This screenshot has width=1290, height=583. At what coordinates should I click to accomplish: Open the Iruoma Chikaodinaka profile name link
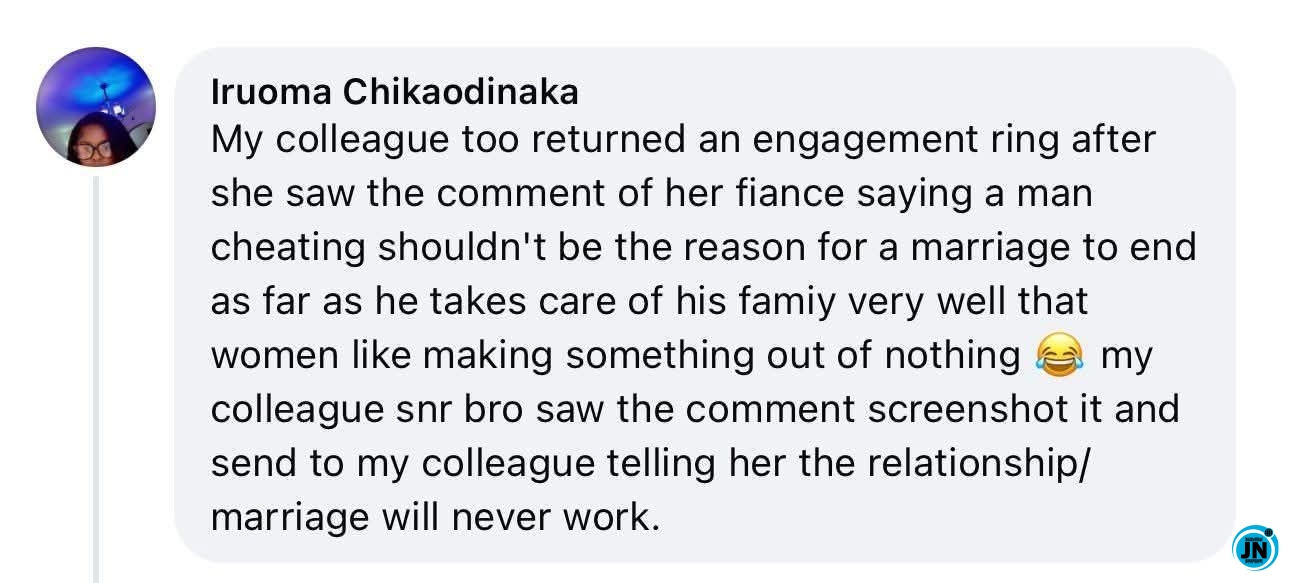(x=395, y=92)
